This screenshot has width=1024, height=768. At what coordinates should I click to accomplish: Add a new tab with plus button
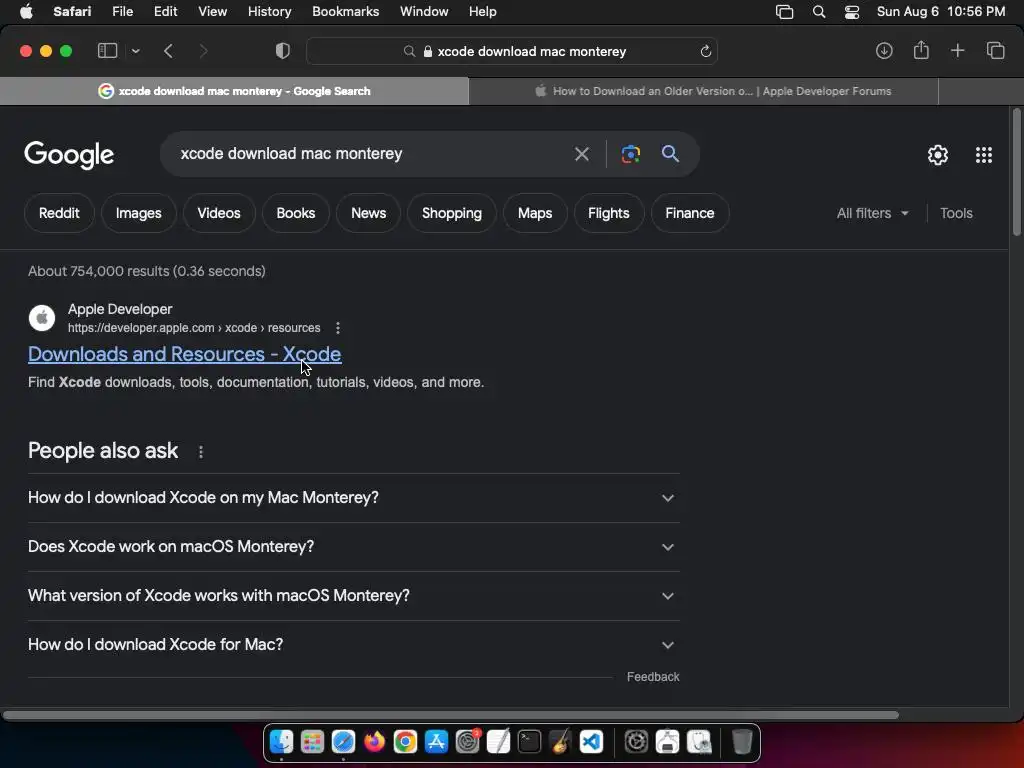tap(957, 50)
